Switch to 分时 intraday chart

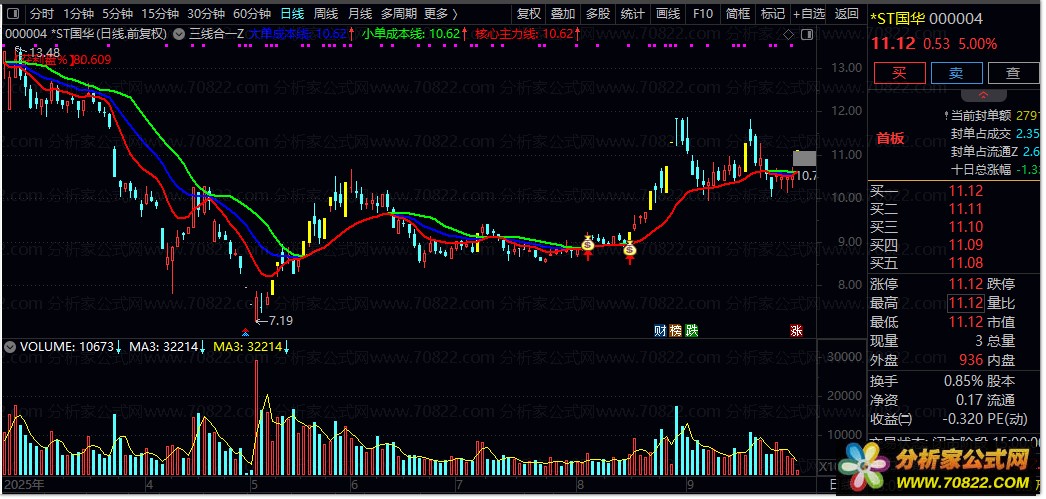point(42,13)
